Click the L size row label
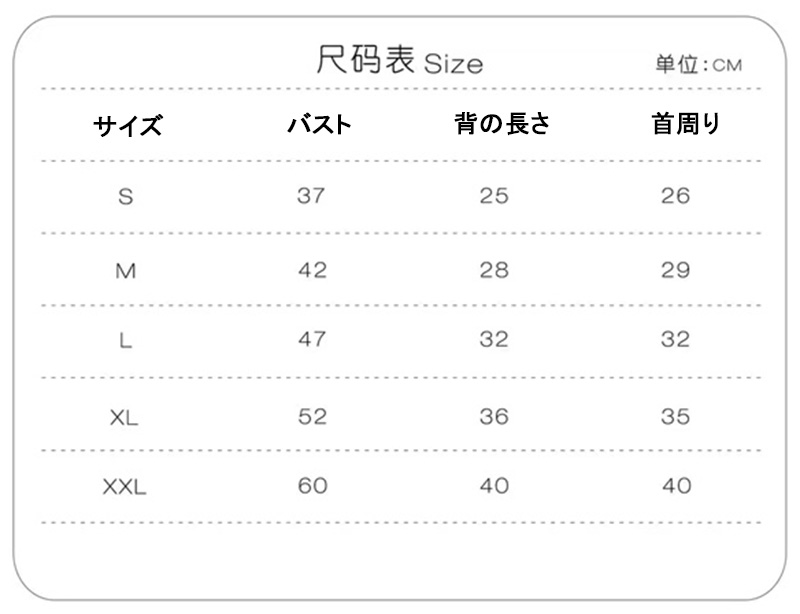800x614 pixels. [x=126, y=340]
